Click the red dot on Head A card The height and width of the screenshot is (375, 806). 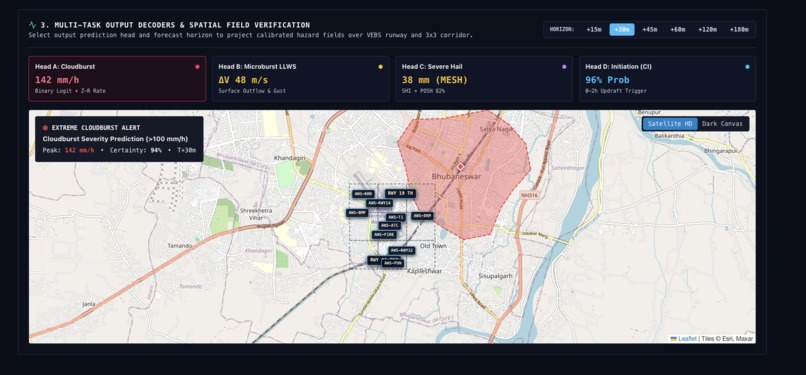point(197,67)
